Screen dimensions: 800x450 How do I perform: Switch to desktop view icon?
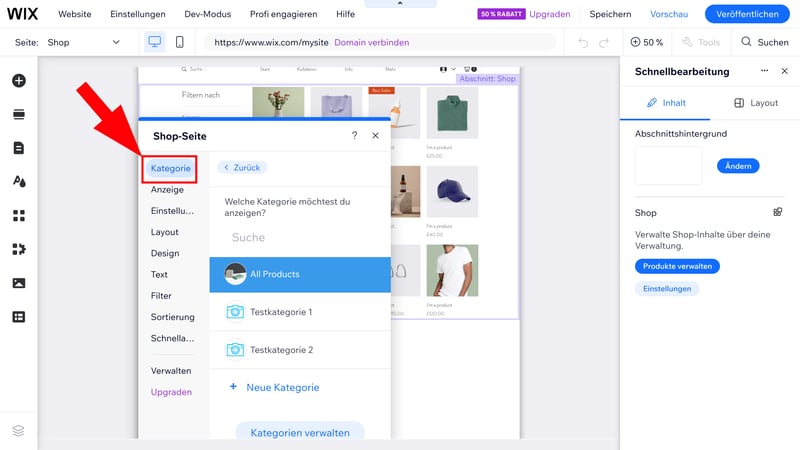point(154,42)
